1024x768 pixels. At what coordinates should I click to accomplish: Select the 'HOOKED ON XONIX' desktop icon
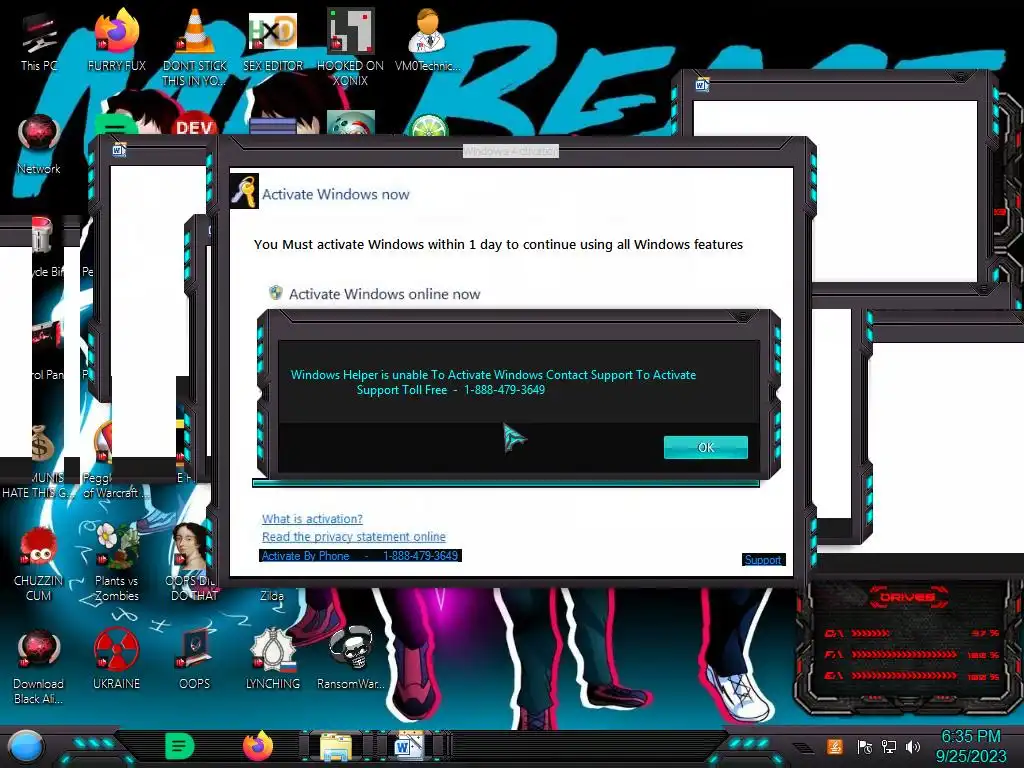pyautogui.click(x=350, y=47)
